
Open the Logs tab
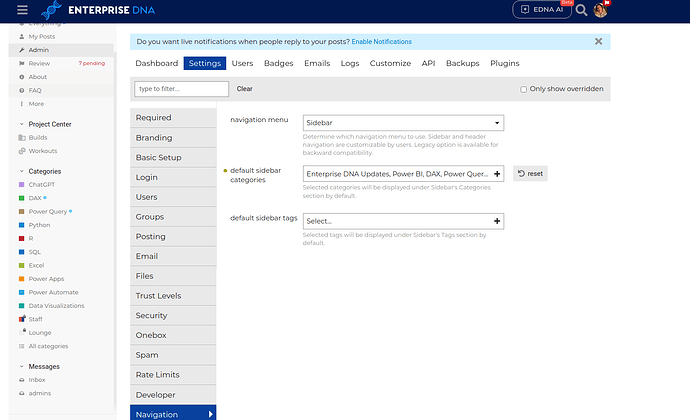[350, 63]
